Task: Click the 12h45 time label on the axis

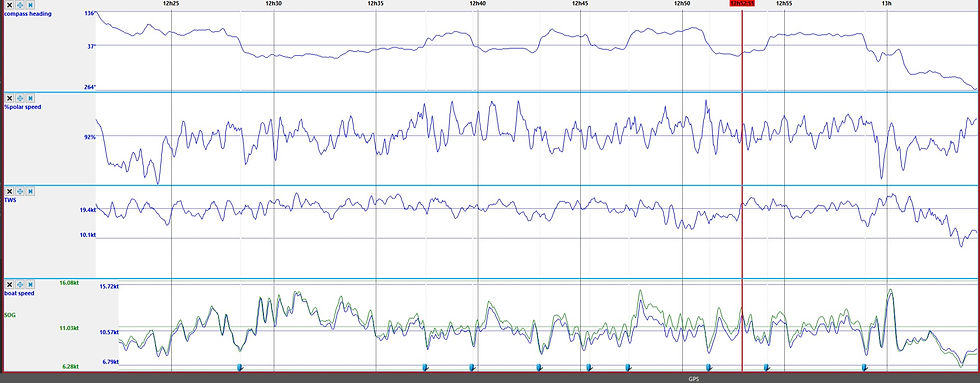Action: point(580,3)
